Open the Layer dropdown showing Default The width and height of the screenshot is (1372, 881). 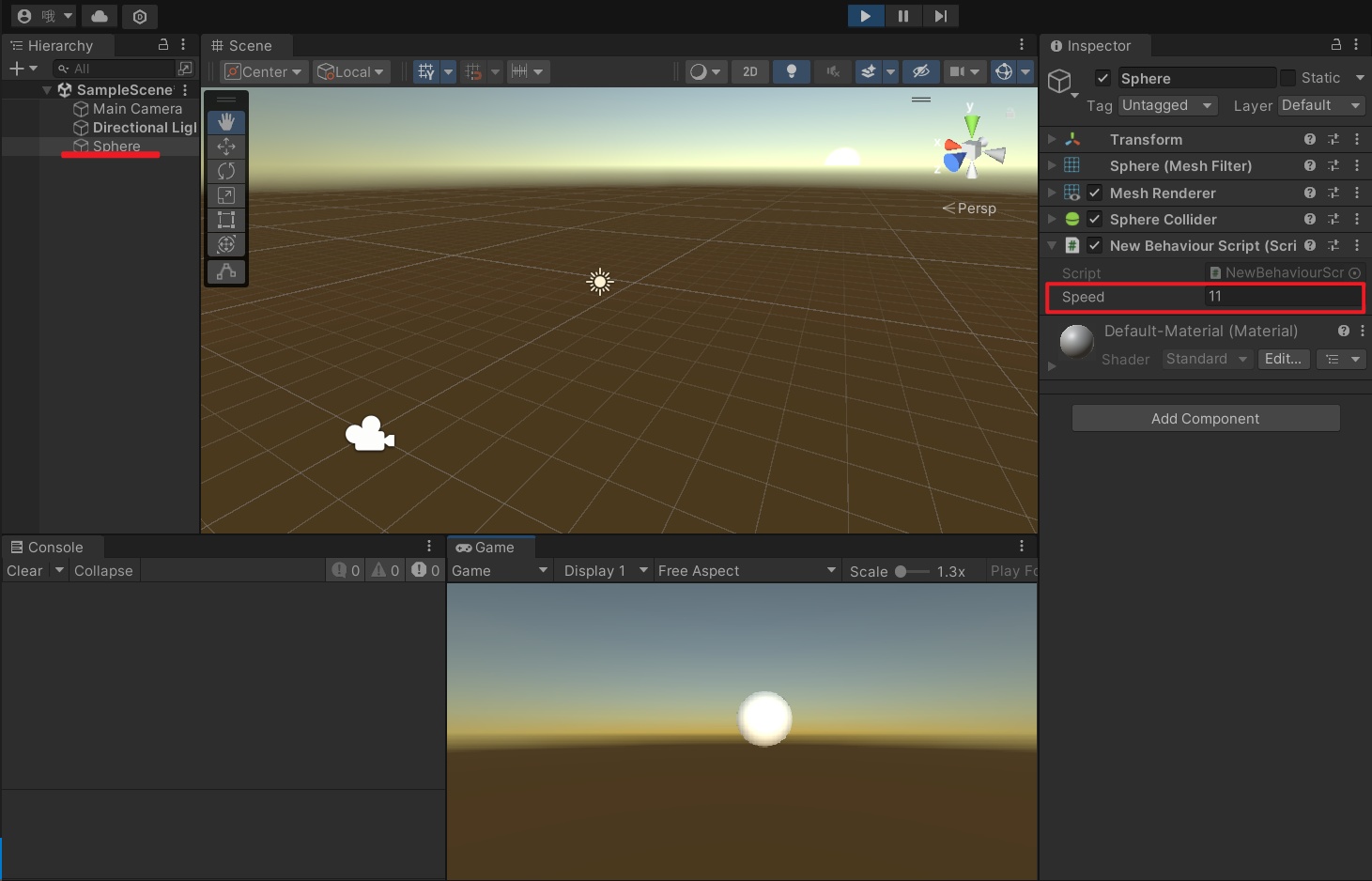1320,105
